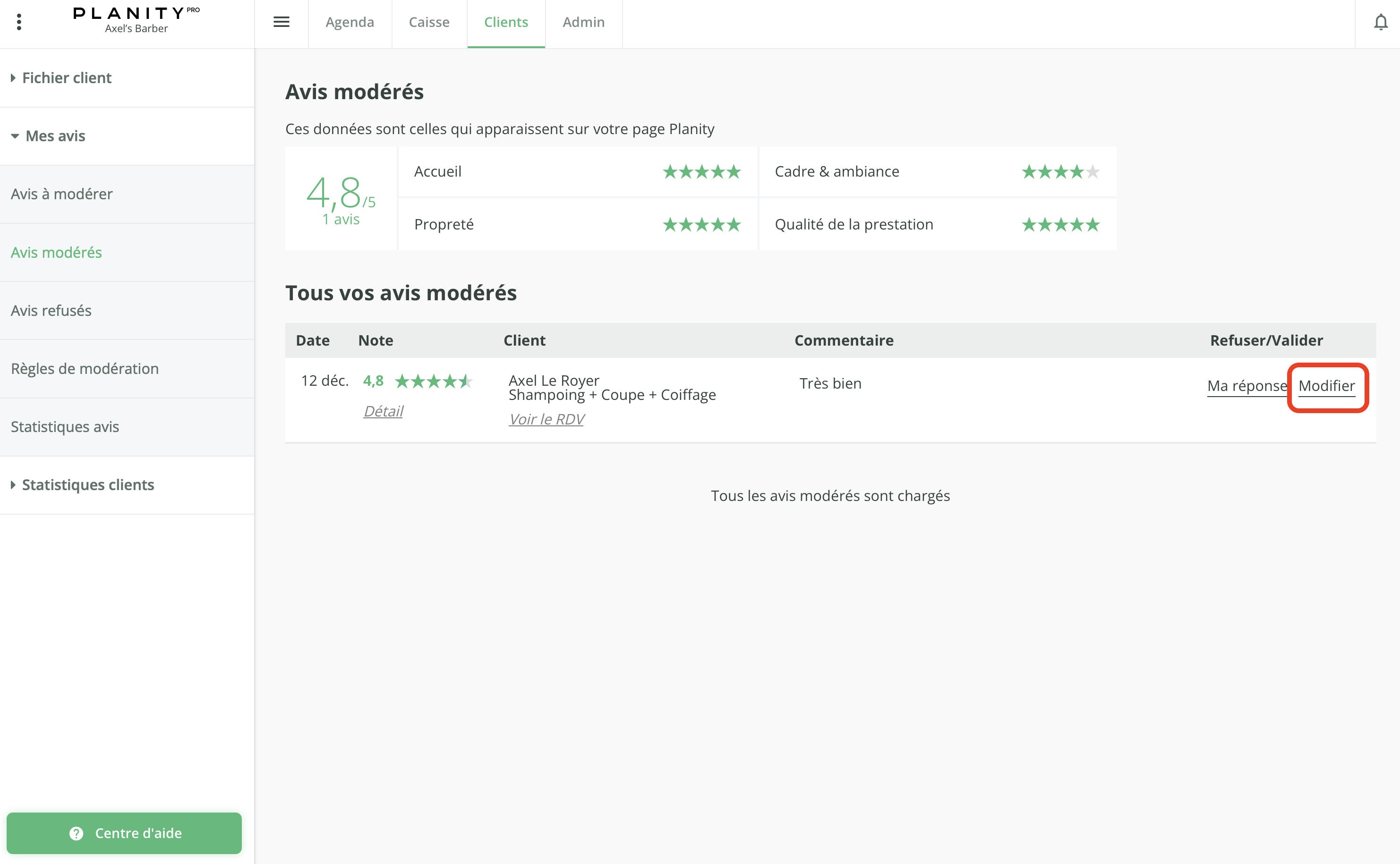Expand the Fichier client section
Viewport: 1400px width, 864px height.
(66, 78)
